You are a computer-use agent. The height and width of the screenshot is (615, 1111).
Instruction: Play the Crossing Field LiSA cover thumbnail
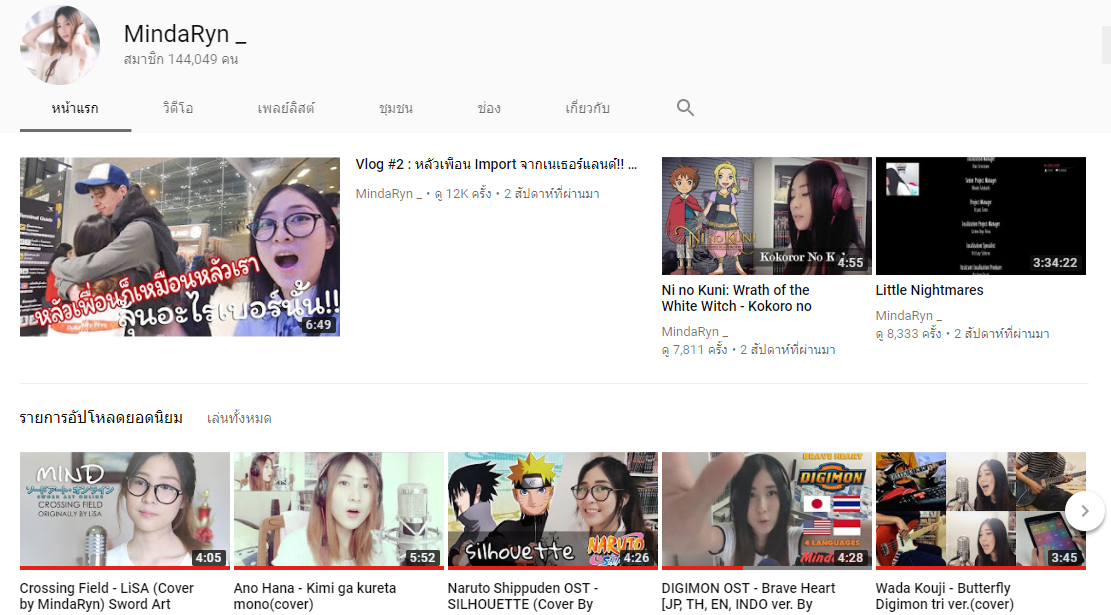pos(125,510)
